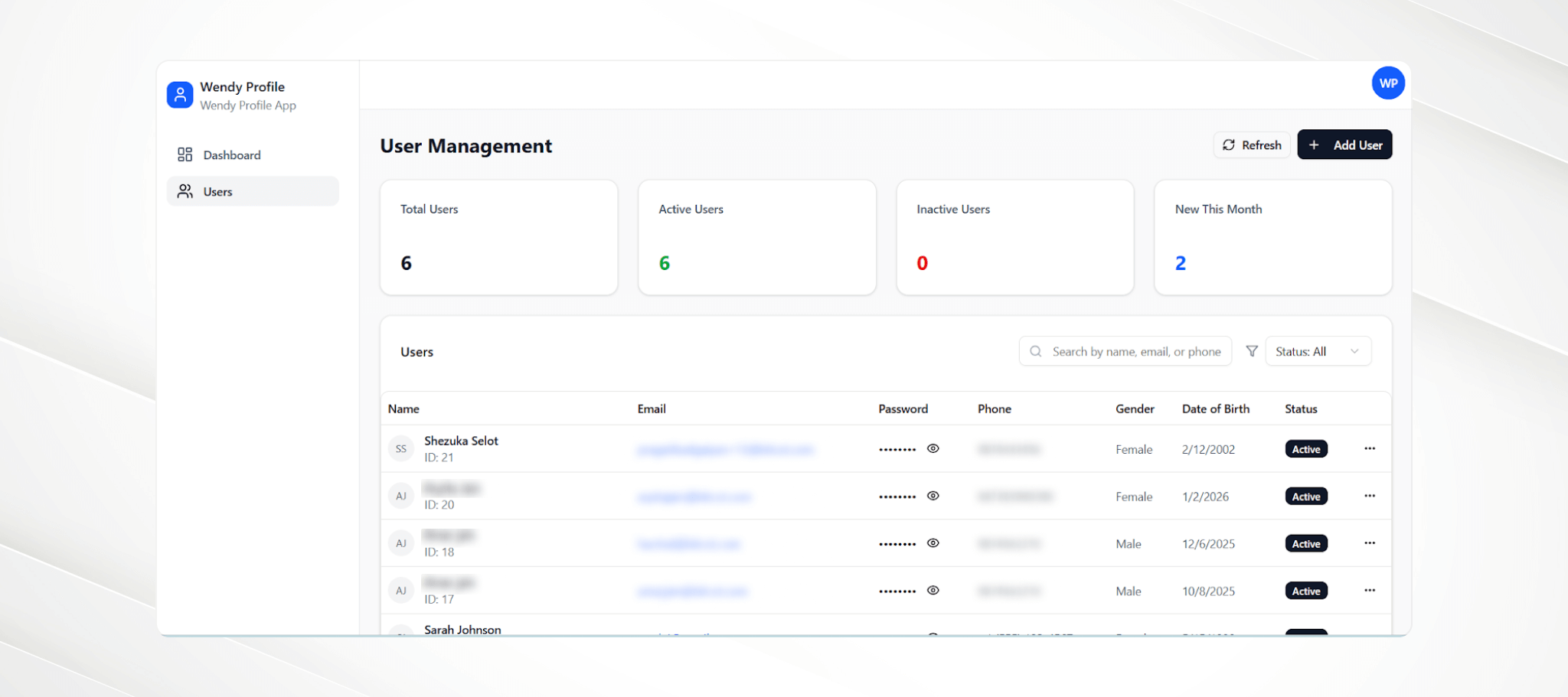
Task: Focus the search by name field
Action: tap(1135, 352)
